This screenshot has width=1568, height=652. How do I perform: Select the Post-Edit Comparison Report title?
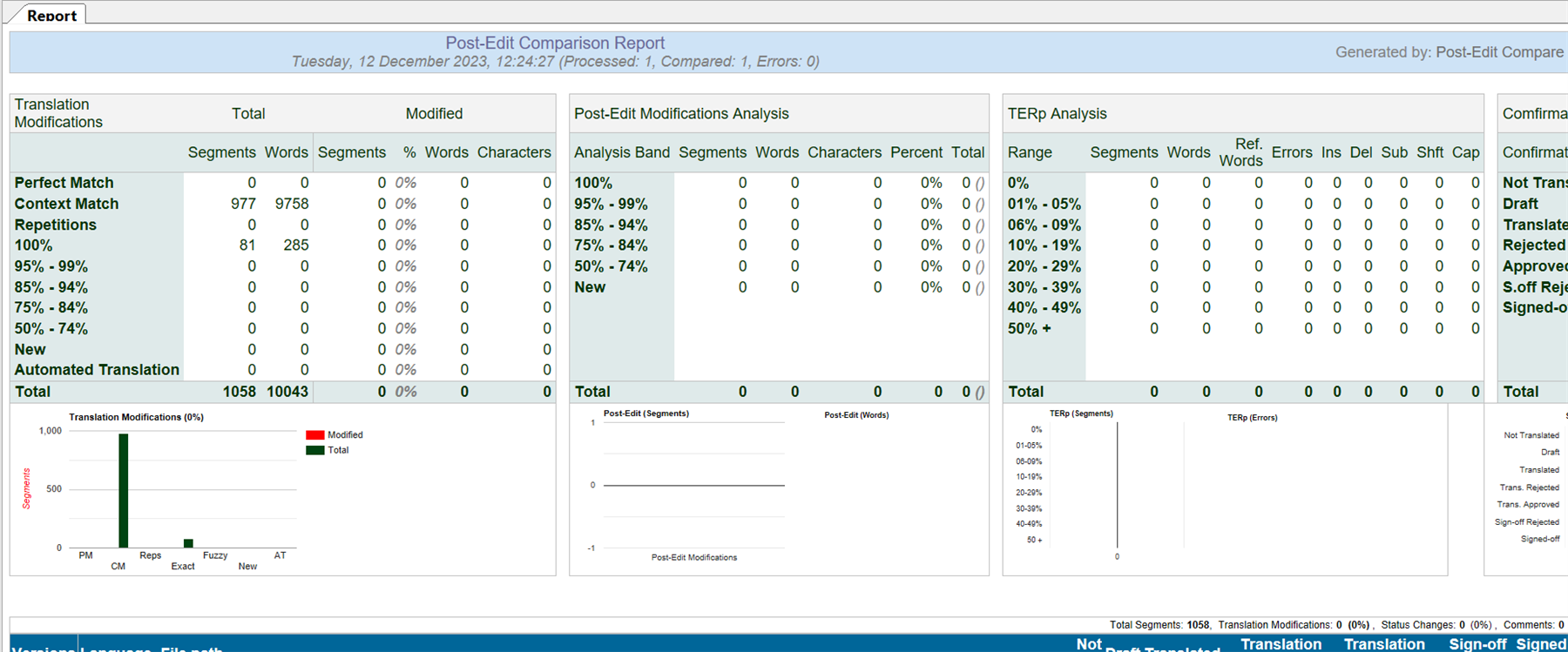[555, 43]
